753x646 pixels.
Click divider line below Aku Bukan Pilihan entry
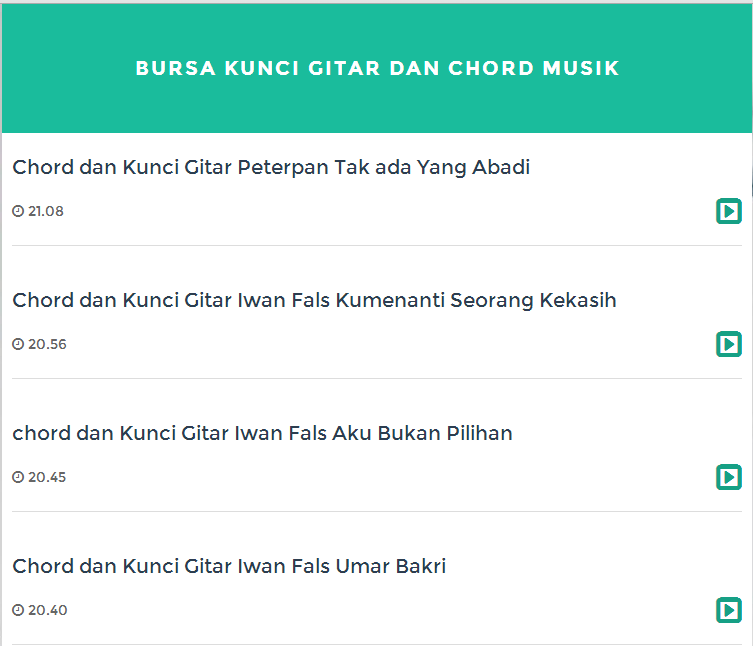377,511
